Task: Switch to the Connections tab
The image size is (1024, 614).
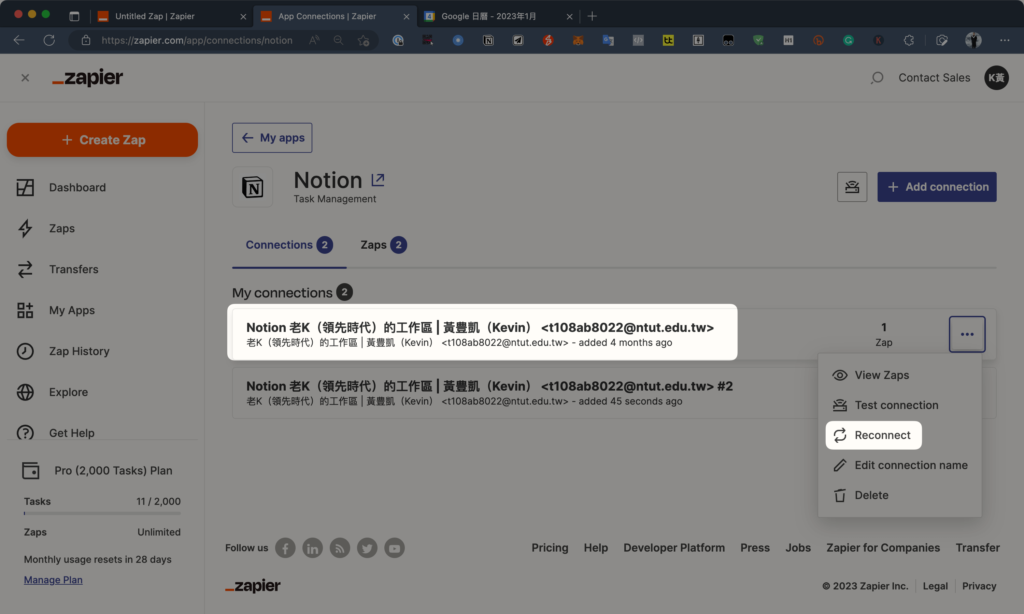Action: 289,245
